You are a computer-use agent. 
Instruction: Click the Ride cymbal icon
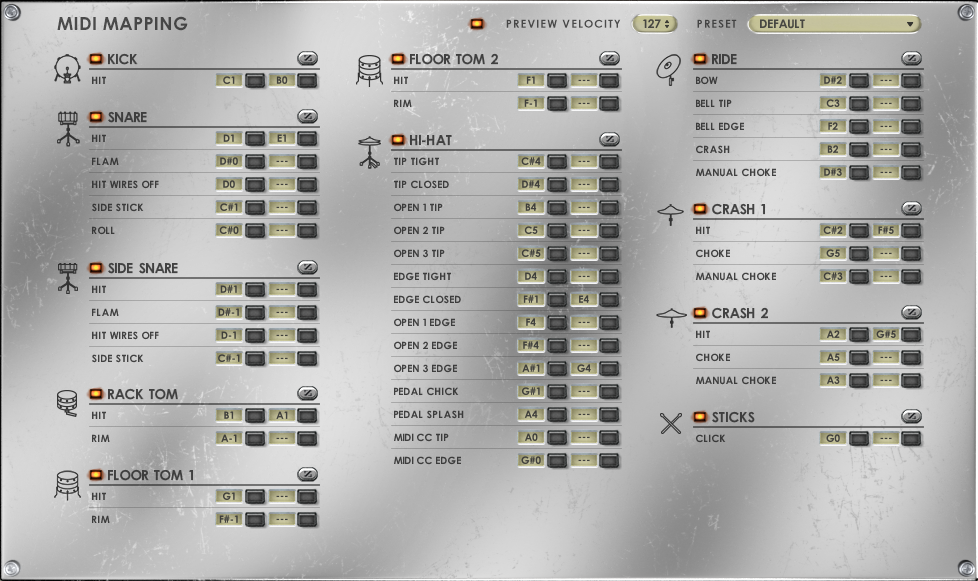669,69
